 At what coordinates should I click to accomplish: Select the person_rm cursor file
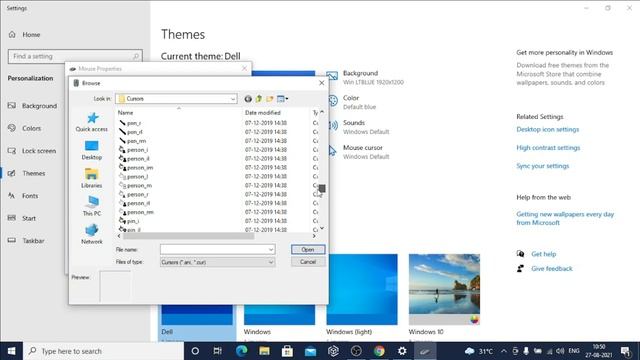136,212
